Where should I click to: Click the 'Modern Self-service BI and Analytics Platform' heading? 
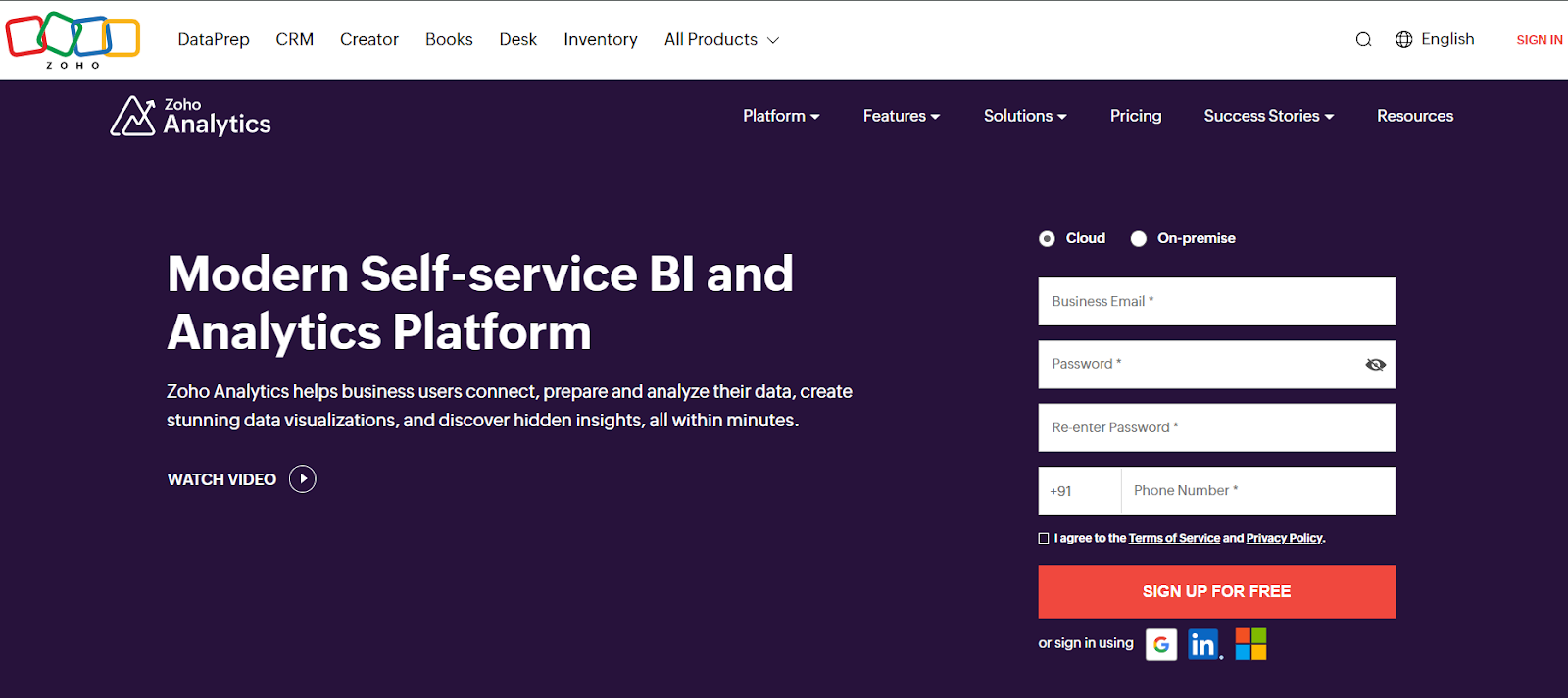[x=480, y=302]
